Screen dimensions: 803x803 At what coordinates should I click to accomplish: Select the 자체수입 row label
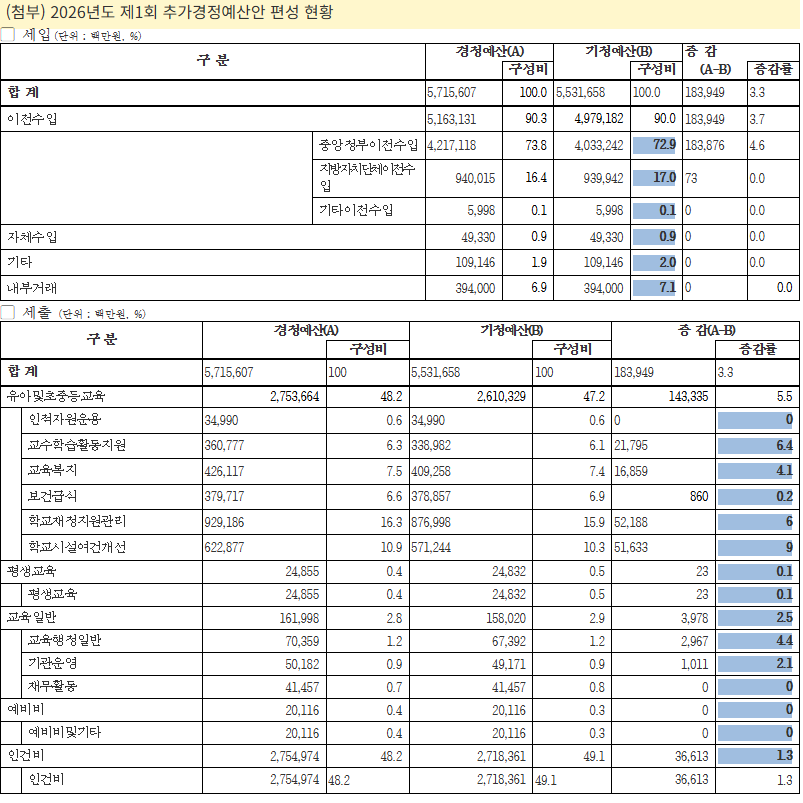[x=32, y=237]
